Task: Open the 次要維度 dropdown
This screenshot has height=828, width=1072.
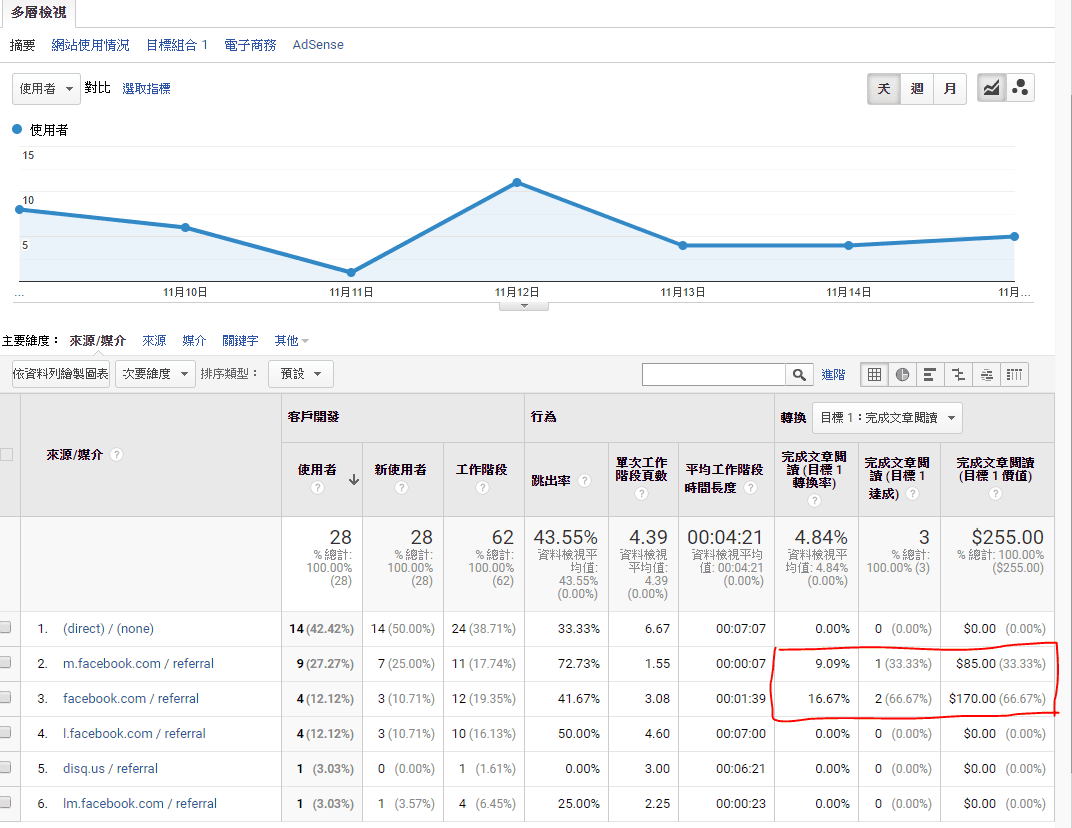Action: pos(155,374)
